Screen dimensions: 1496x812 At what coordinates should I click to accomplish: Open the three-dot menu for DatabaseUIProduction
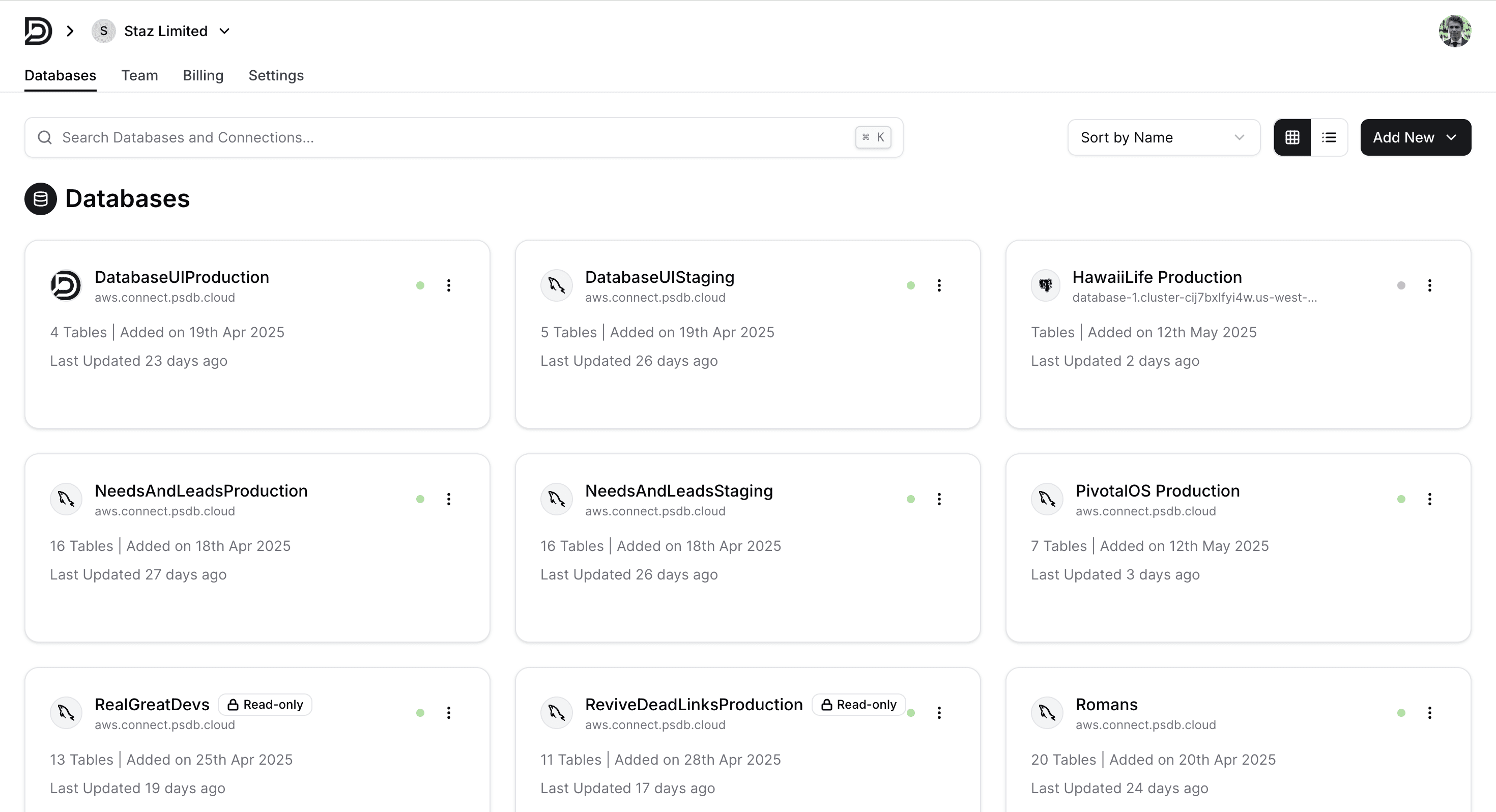pos(448,285)
